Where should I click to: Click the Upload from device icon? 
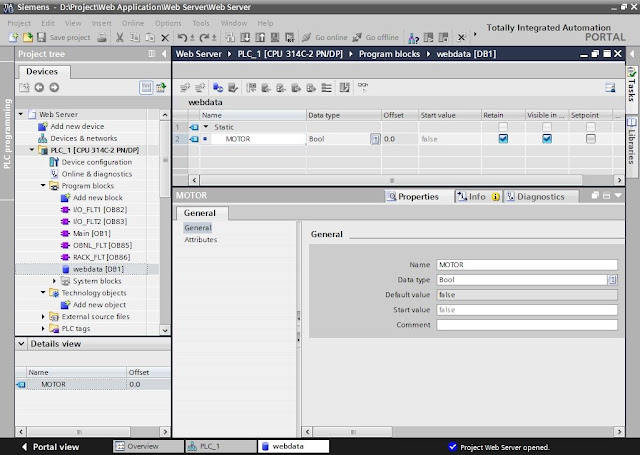coord(260,38)
